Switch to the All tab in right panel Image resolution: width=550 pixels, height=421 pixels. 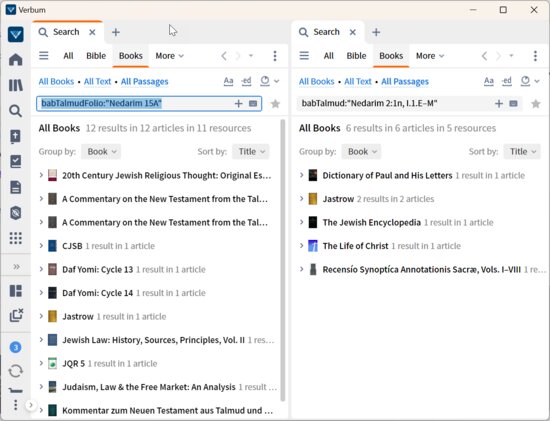(x=329, y=56)
